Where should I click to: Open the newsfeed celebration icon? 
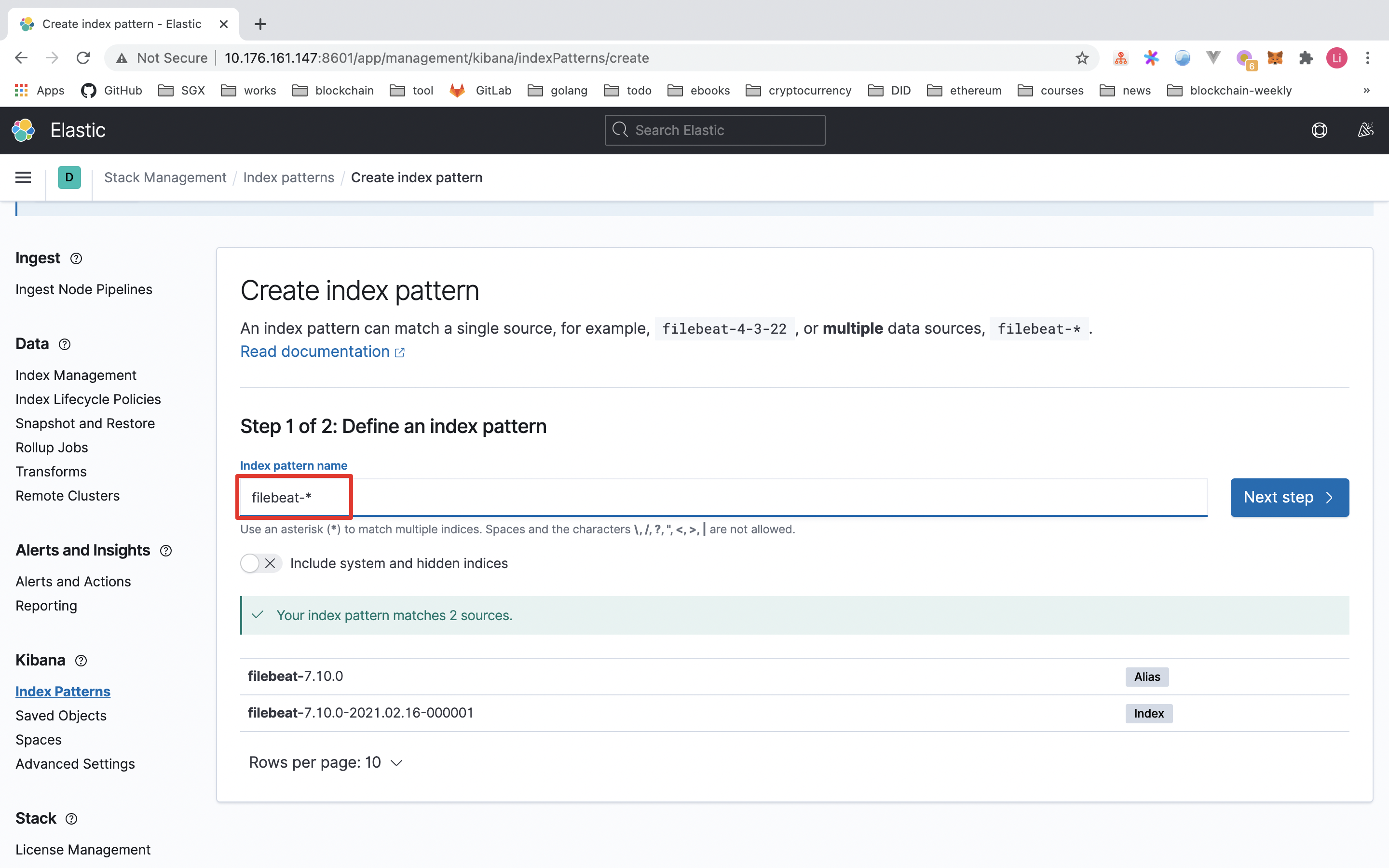1365,130
